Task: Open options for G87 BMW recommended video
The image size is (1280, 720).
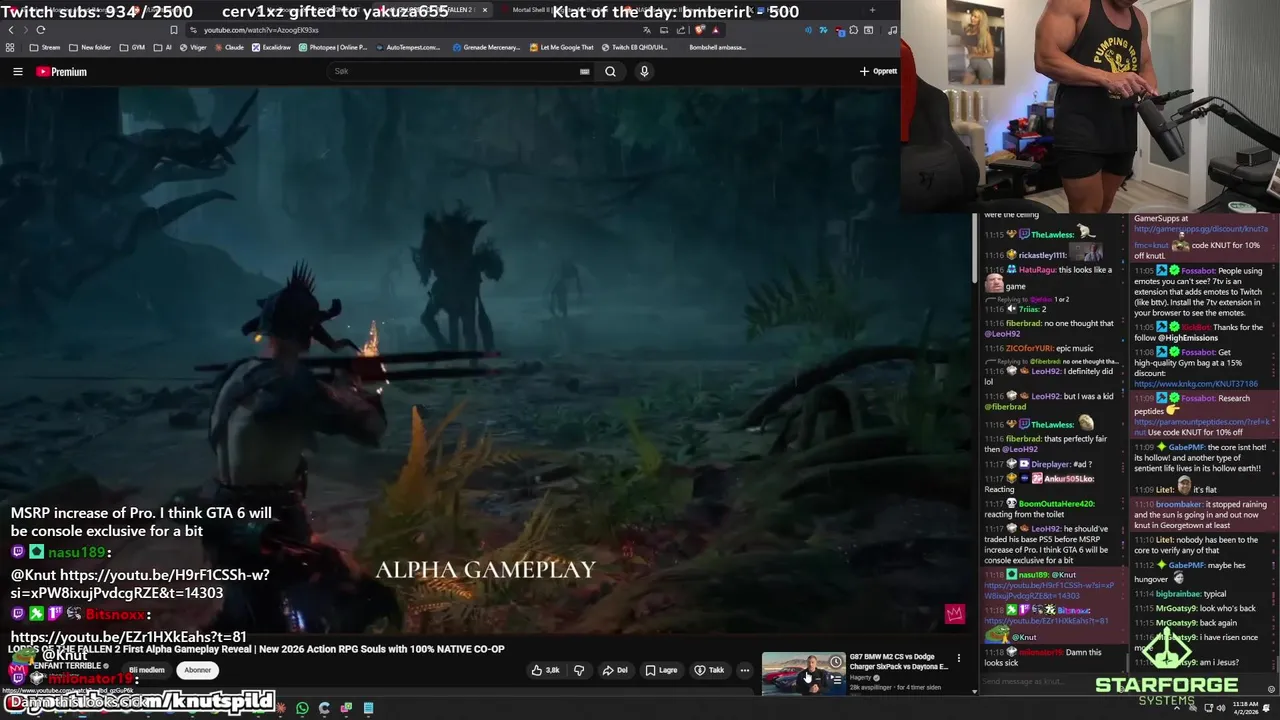Action: [958, 658]
